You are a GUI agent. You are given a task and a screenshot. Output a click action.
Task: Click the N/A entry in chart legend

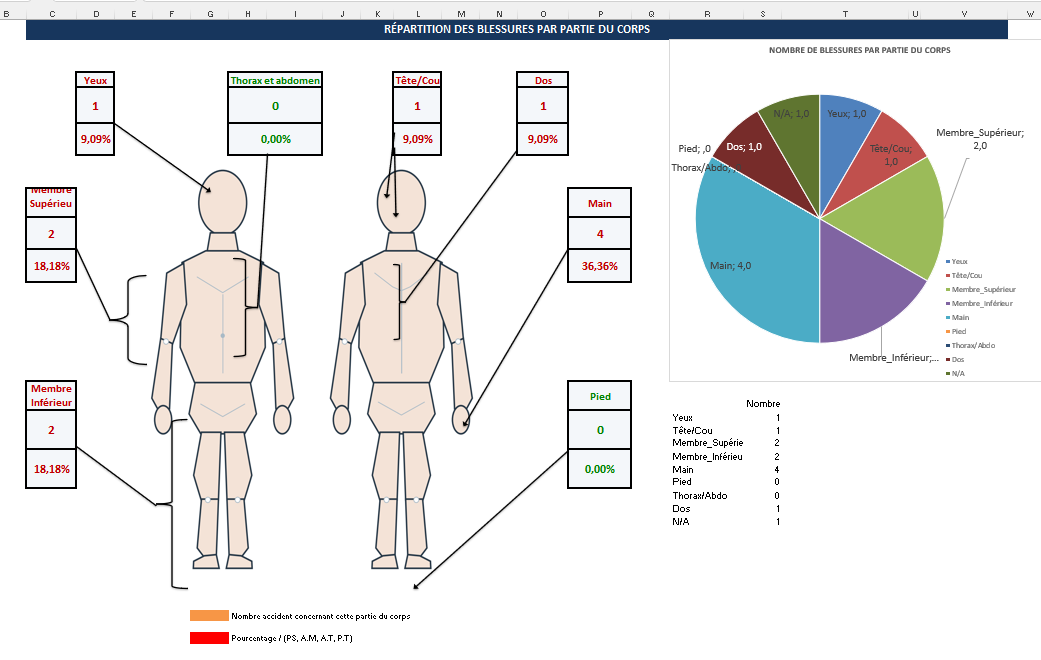(x=955, y=373)
